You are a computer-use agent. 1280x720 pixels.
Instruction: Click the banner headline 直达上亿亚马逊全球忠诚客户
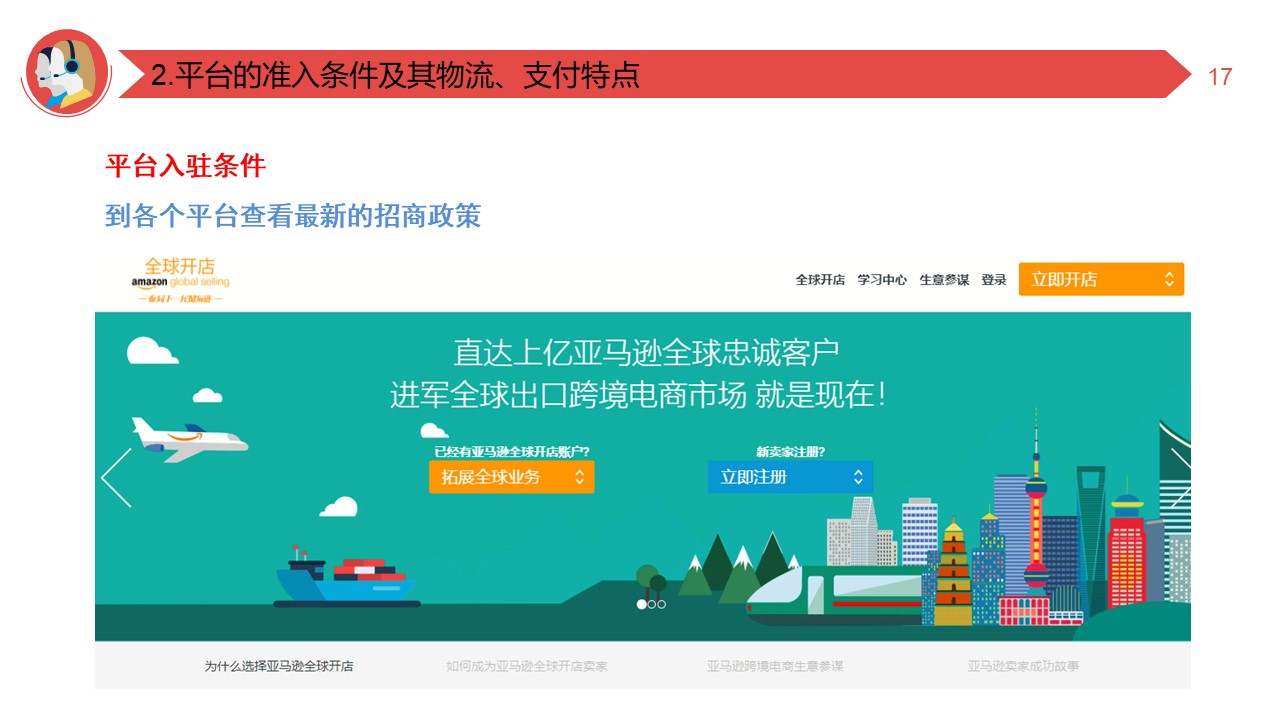tap(646, 353)
